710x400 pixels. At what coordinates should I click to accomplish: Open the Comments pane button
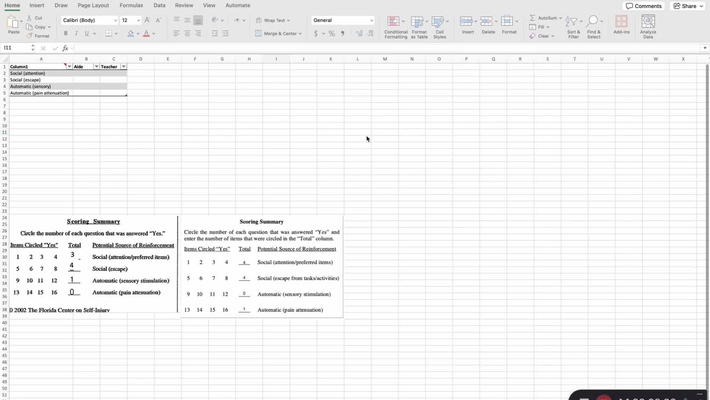(643, 6)
